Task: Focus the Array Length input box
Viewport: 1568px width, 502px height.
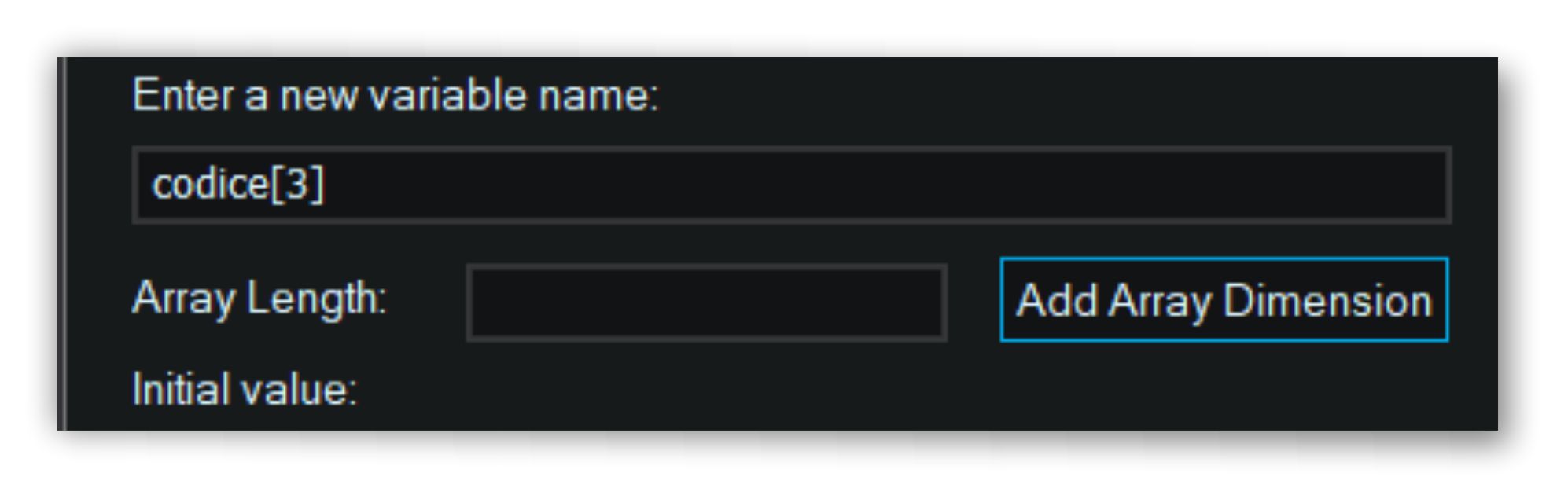Action: tap(706, 302)
